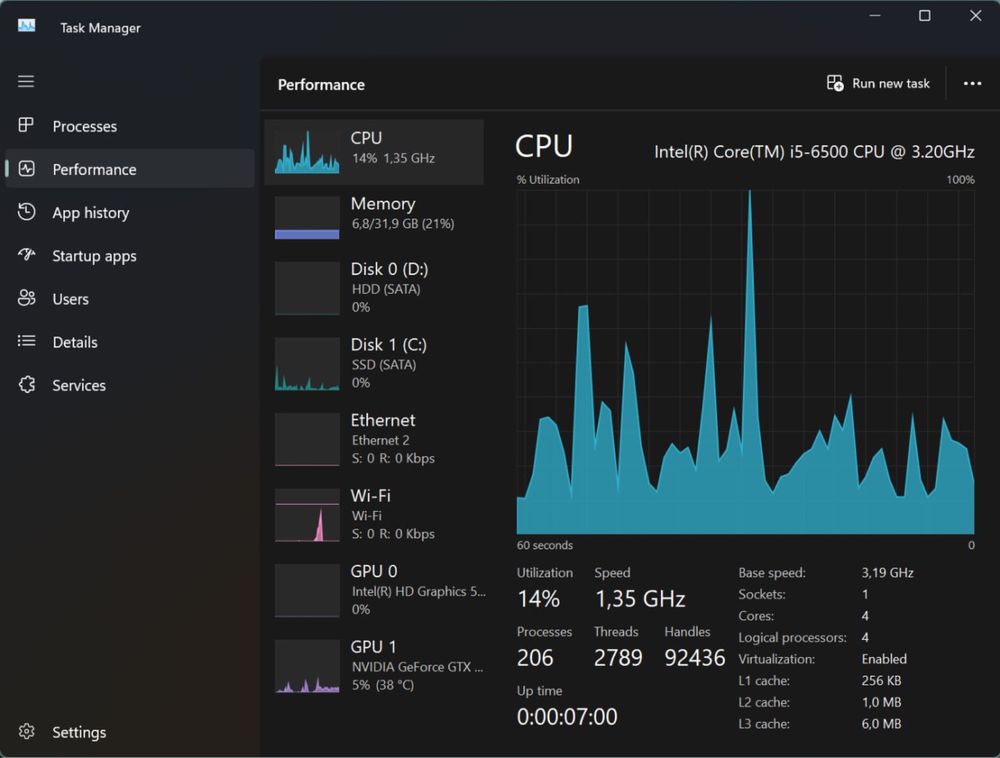
Task: Click the up time value 0:00:07:00
Action: (567, 717)
